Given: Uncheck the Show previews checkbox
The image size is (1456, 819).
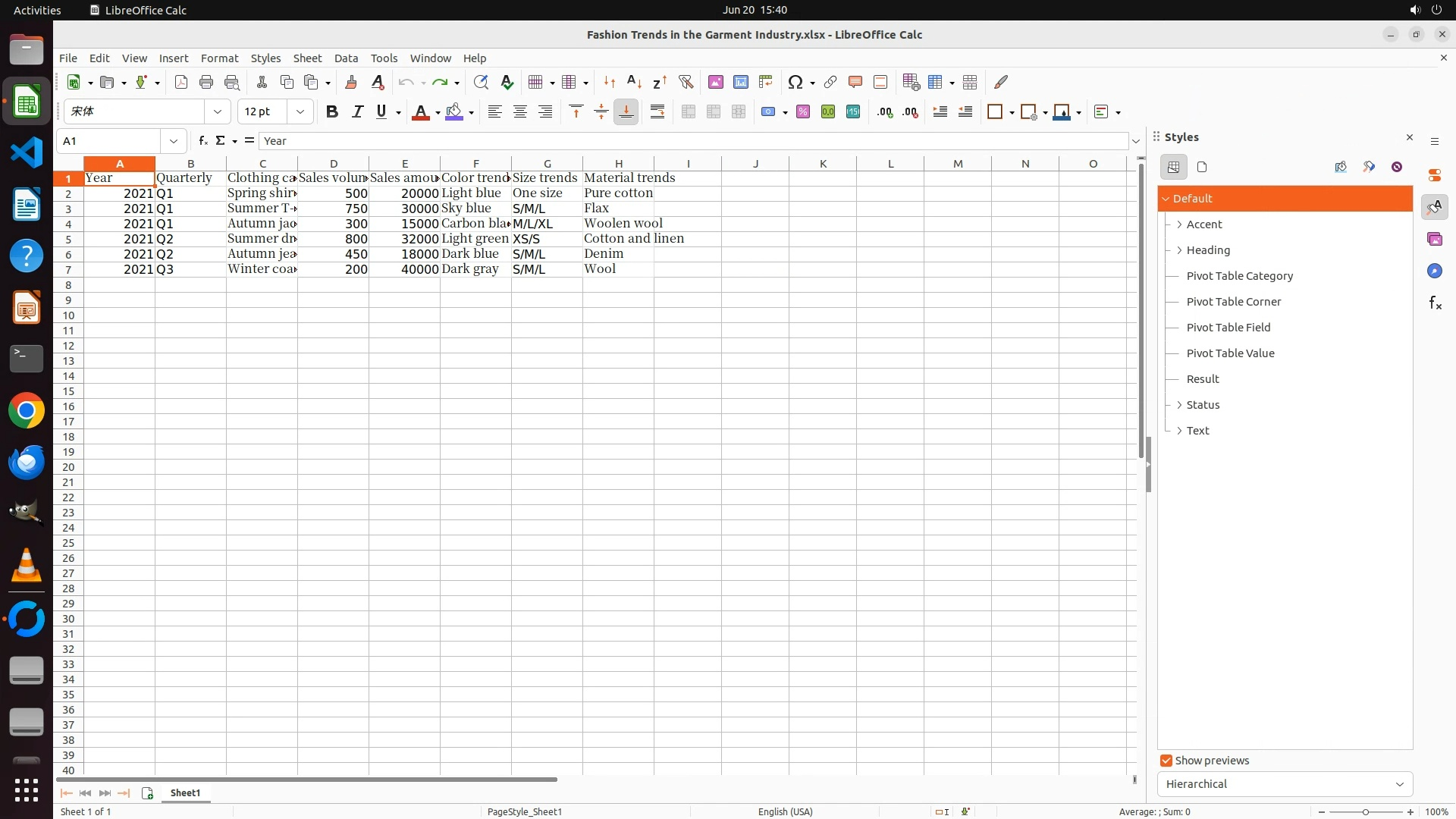Looking at the screenshot, I should pyautogui.click(x=1166, y=761).
